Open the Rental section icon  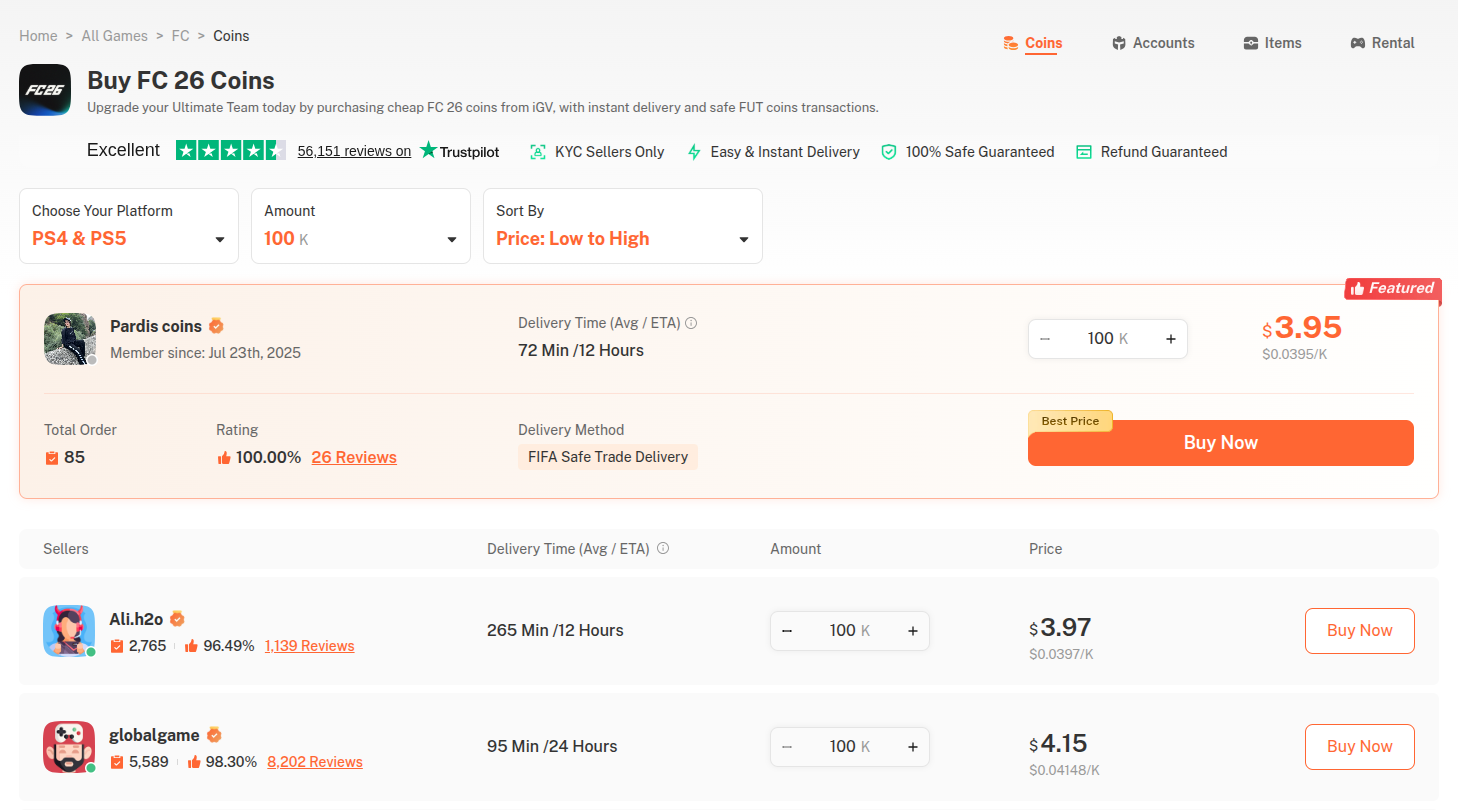pos(1357,43)
